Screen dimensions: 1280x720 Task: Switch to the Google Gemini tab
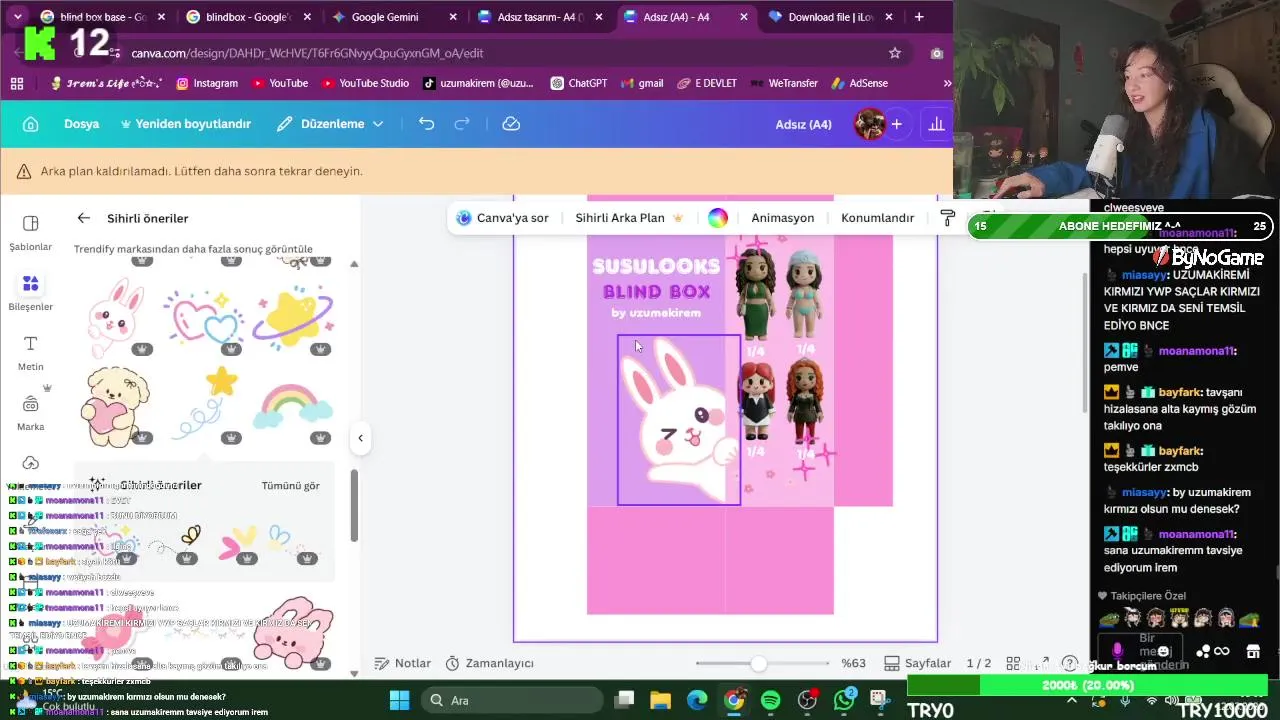tap(398, 17)
